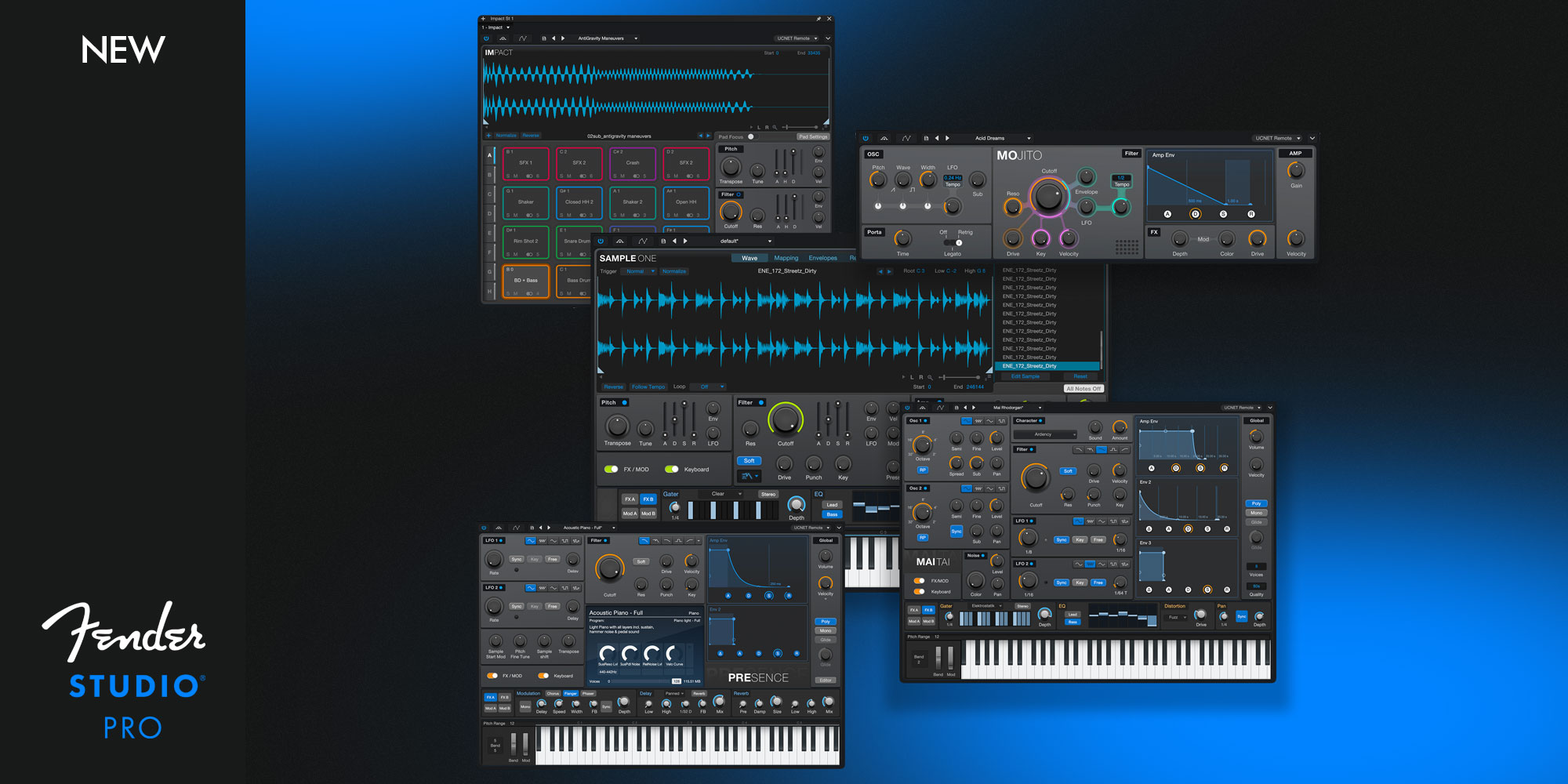Trigger the Crash pad in Impact
The height and width of the screenshot is (784, 1568).
[633, 163]
